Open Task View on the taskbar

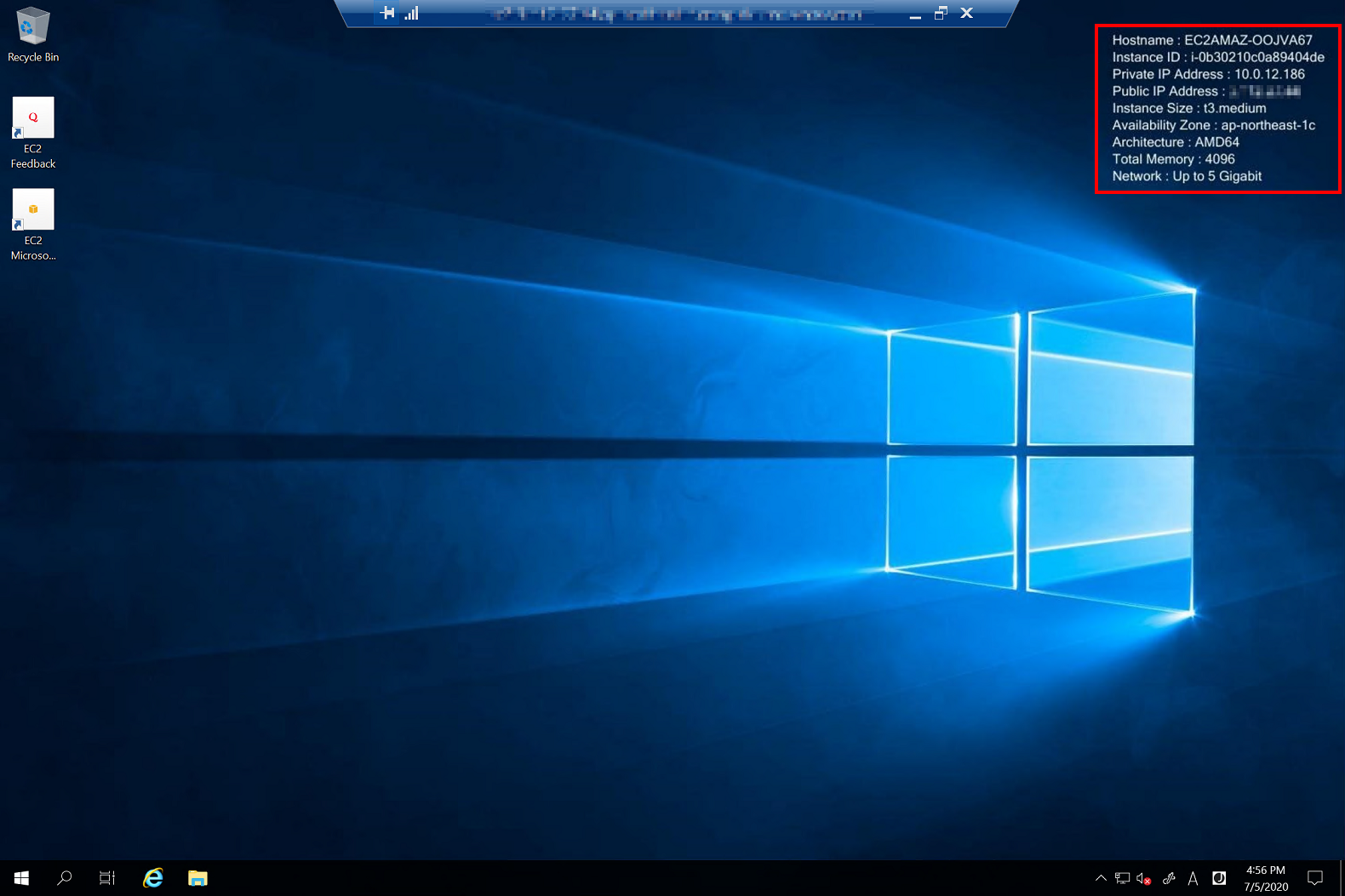[x=107, y=878]
